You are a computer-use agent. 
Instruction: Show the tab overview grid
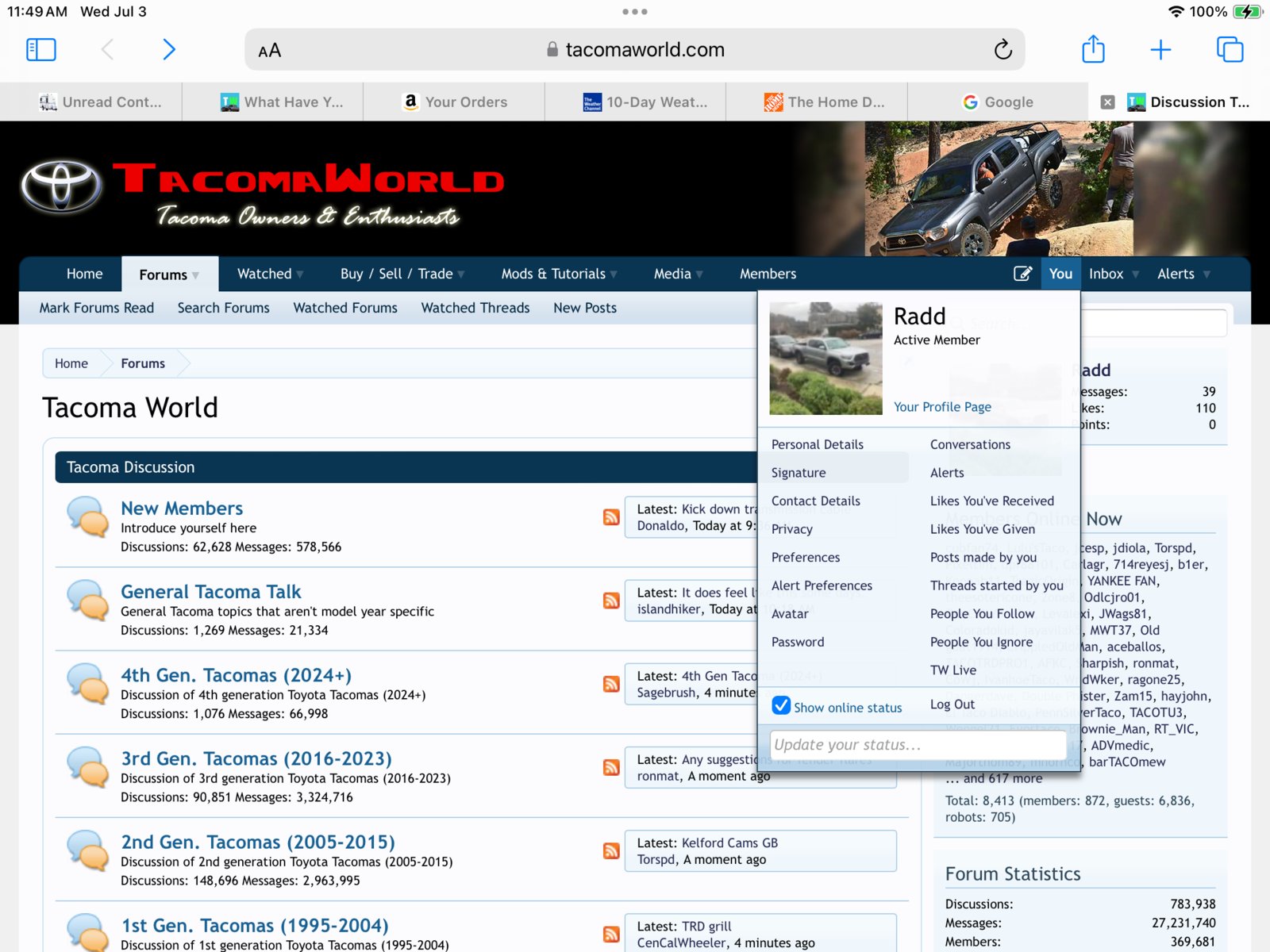click(1230, 49)
